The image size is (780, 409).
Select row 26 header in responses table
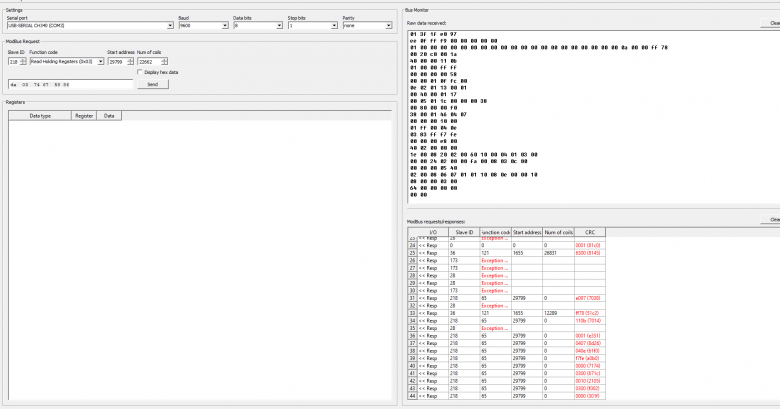point(412,260)
